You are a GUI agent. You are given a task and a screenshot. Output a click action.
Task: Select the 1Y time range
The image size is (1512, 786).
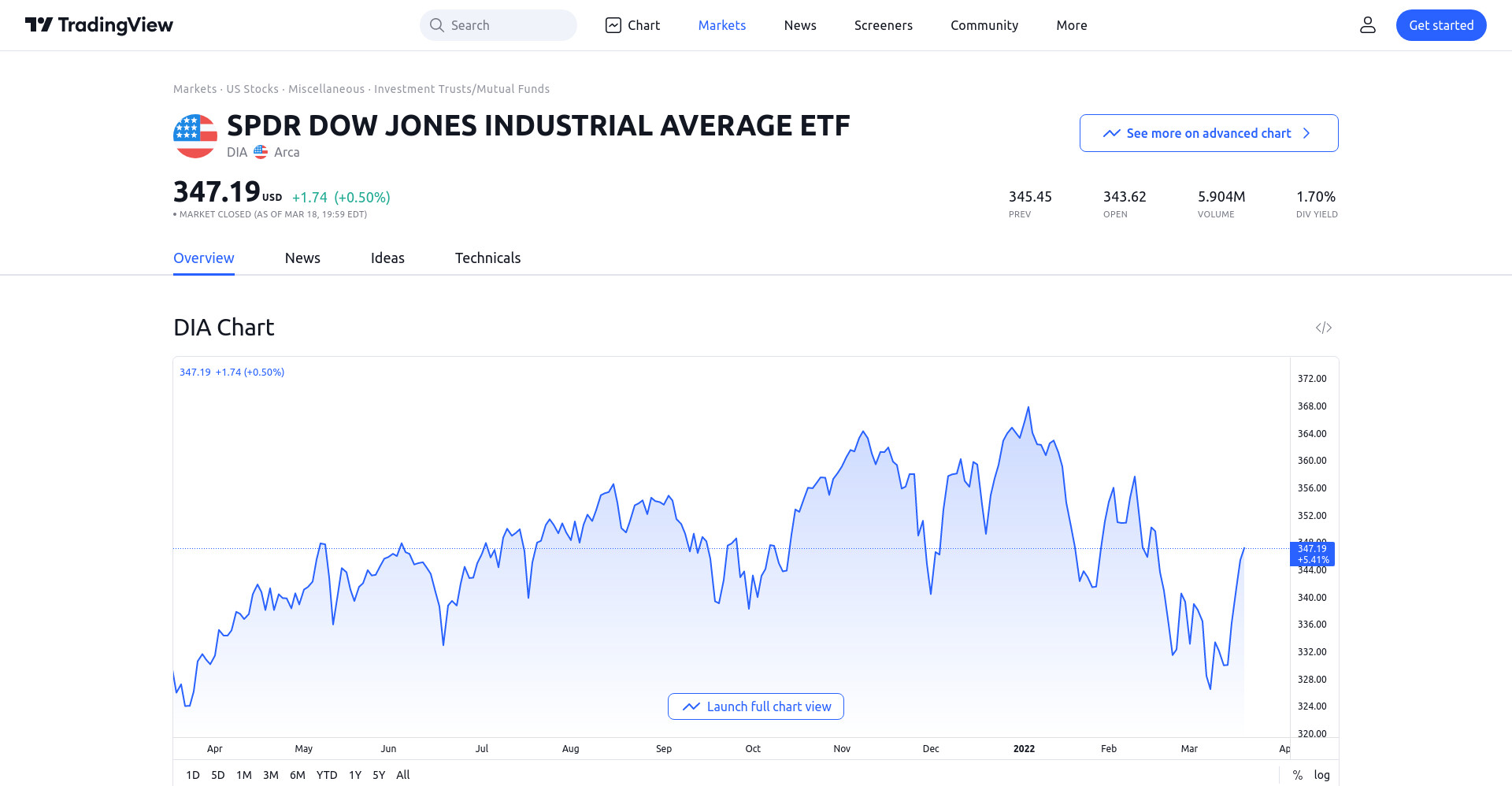355,775
